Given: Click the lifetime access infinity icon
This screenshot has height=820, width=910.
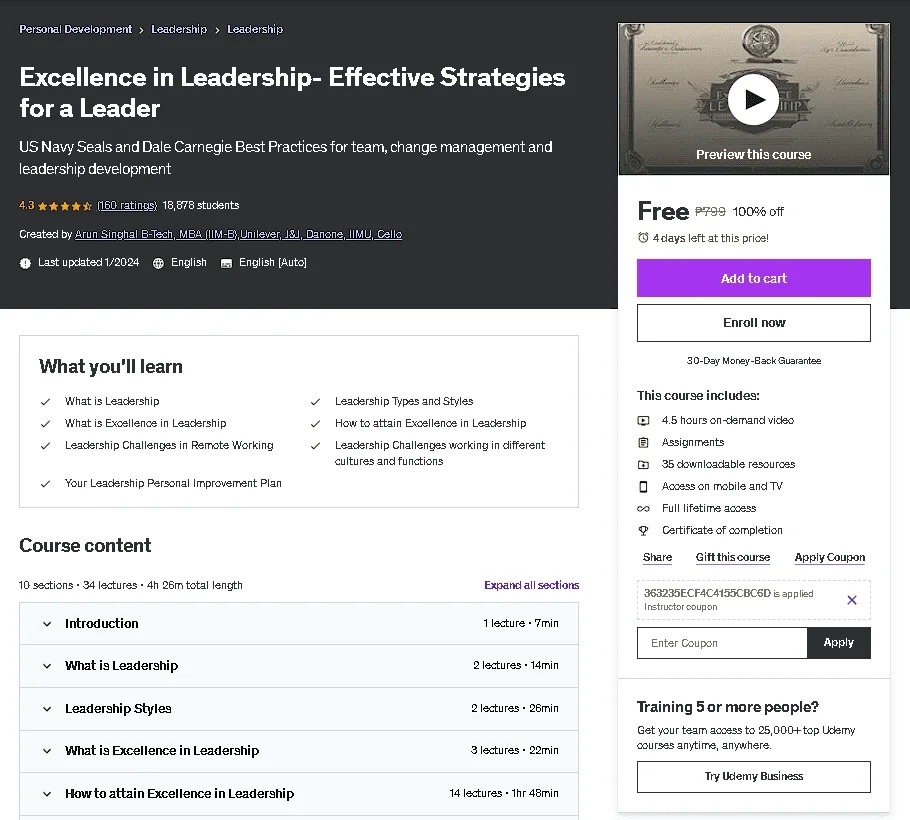Looking at the screenshot, I should click(x=643, y=508).
